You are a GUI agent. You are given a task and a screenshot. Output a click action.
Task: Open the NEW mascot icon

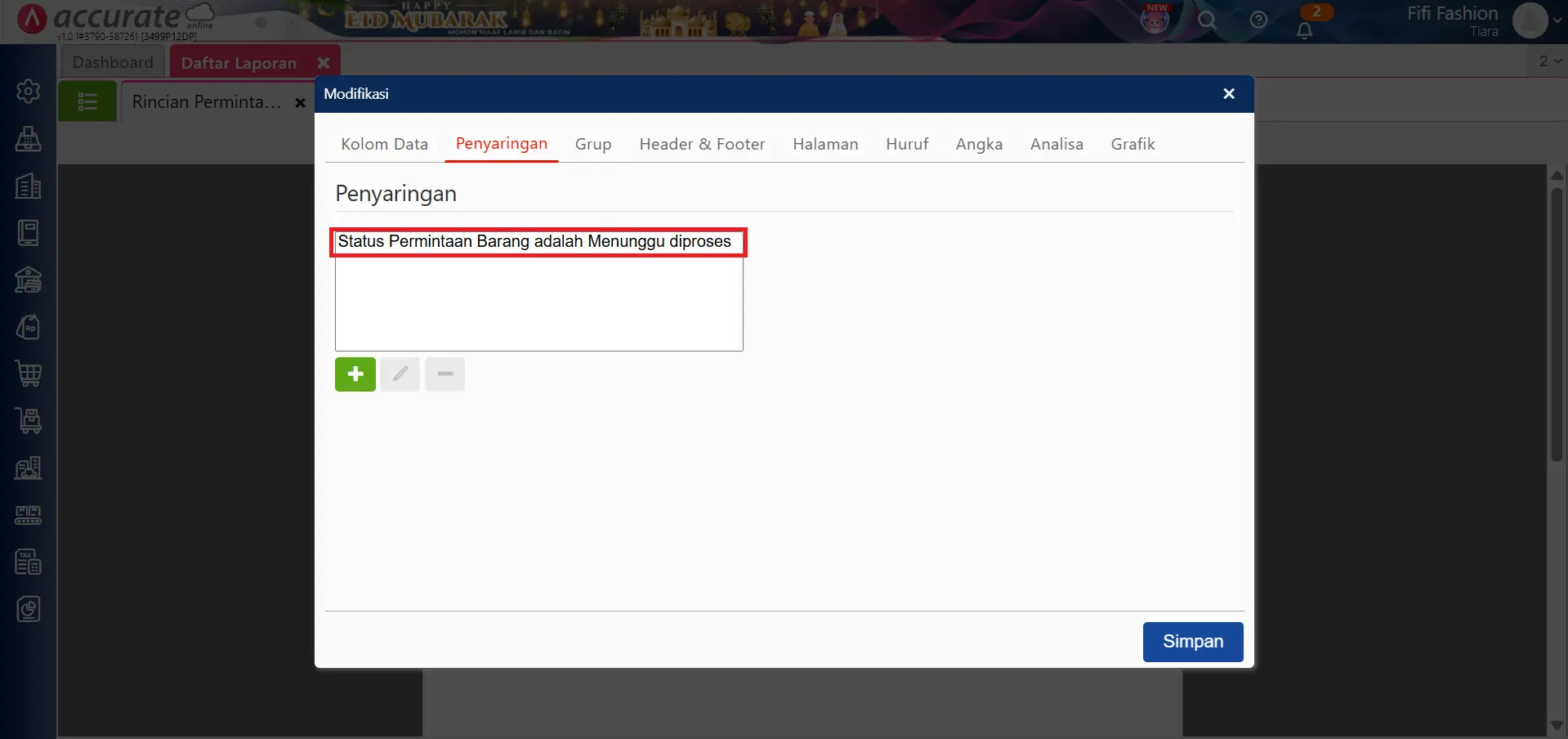[x=1155, y=19]
